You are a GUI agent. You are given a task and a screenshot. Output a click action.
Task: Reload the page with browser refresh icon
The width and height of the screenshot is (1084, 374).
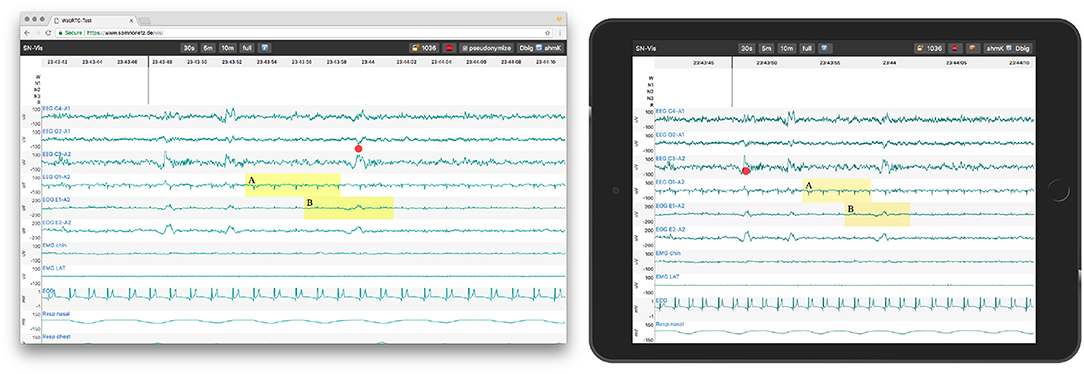pyautogui.click(x=48, y=32)
